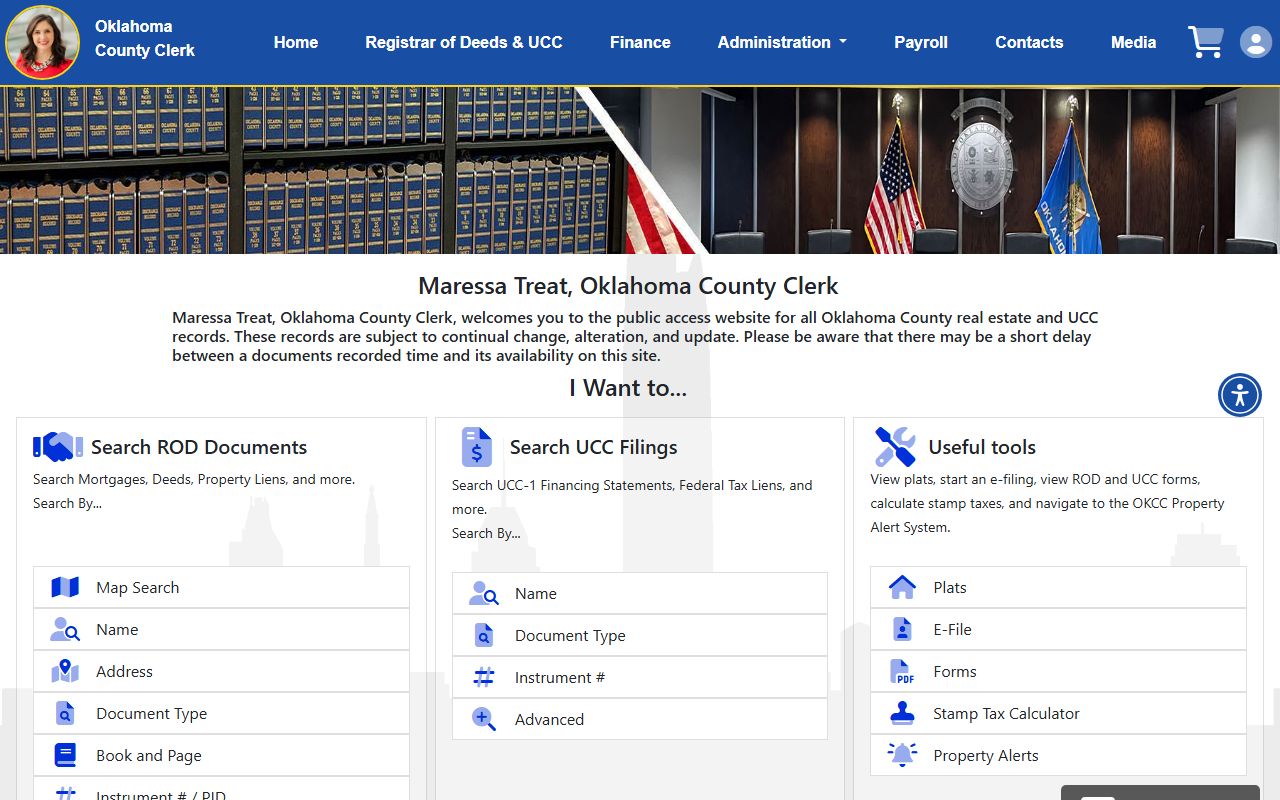Image resolution: width=1280 pixels, height=800 pixels.
Task: Click the Map Search map icon
Action: [65, 587]
